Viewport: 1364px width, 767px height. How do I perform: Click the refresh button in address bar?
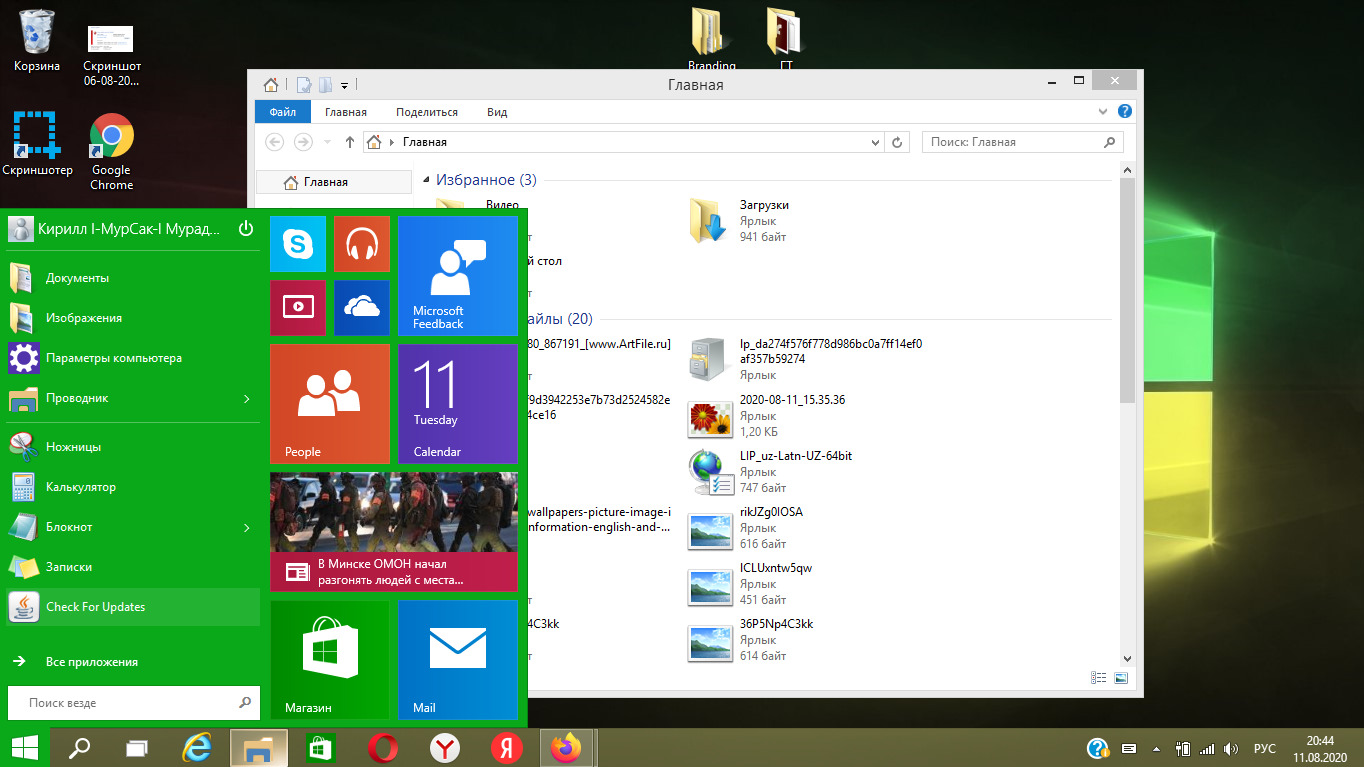tap(897, 142)
